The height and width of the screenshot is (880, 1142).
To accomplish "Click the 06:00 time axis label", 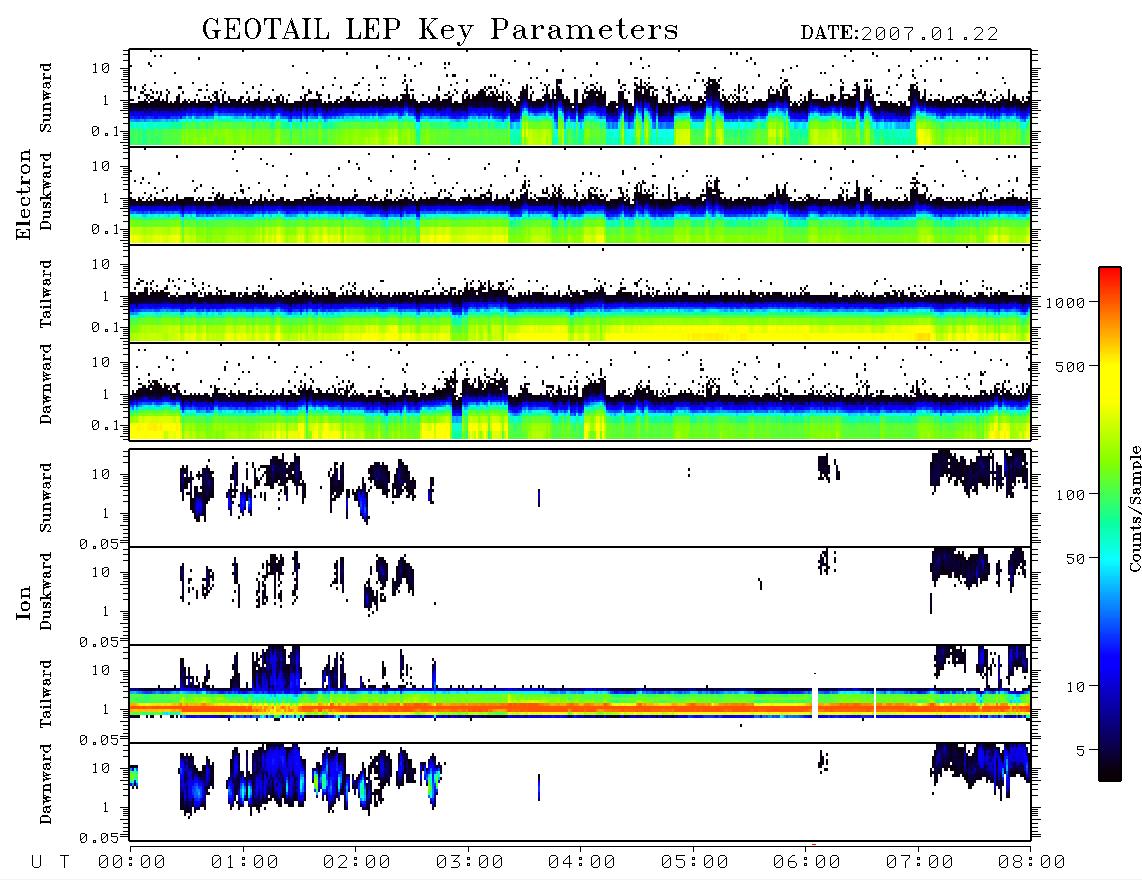I will [807, 863].
